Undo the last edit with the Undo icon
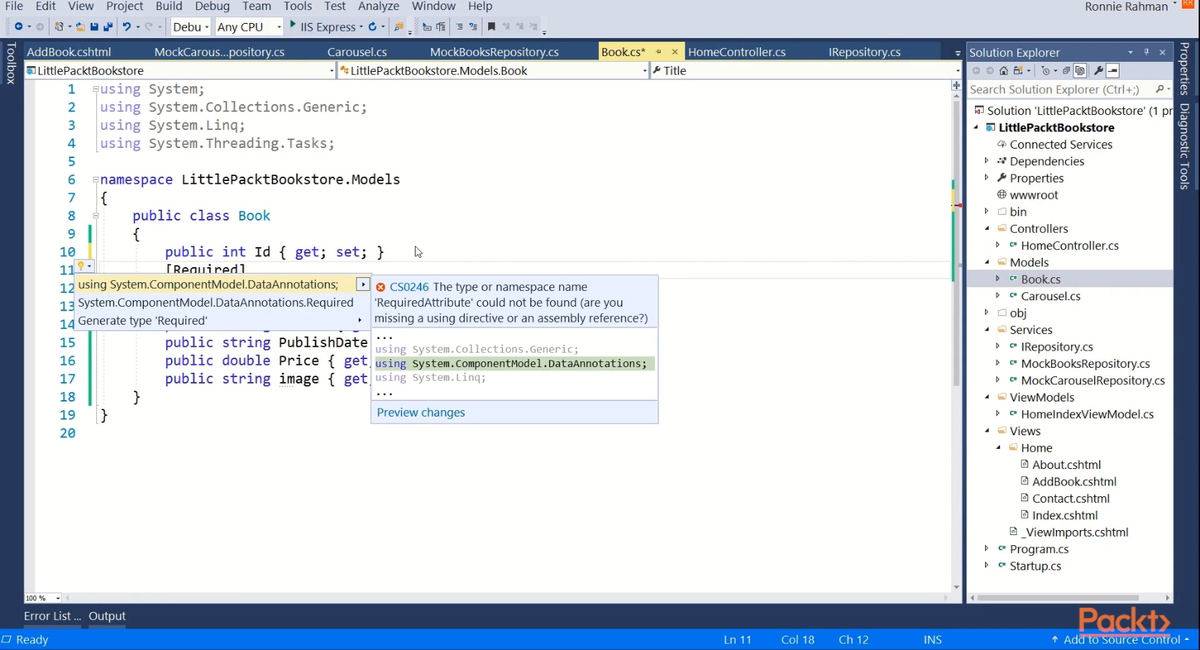Image resolution: width=1200 pixels, height=650 pixels. click(127, 27)
